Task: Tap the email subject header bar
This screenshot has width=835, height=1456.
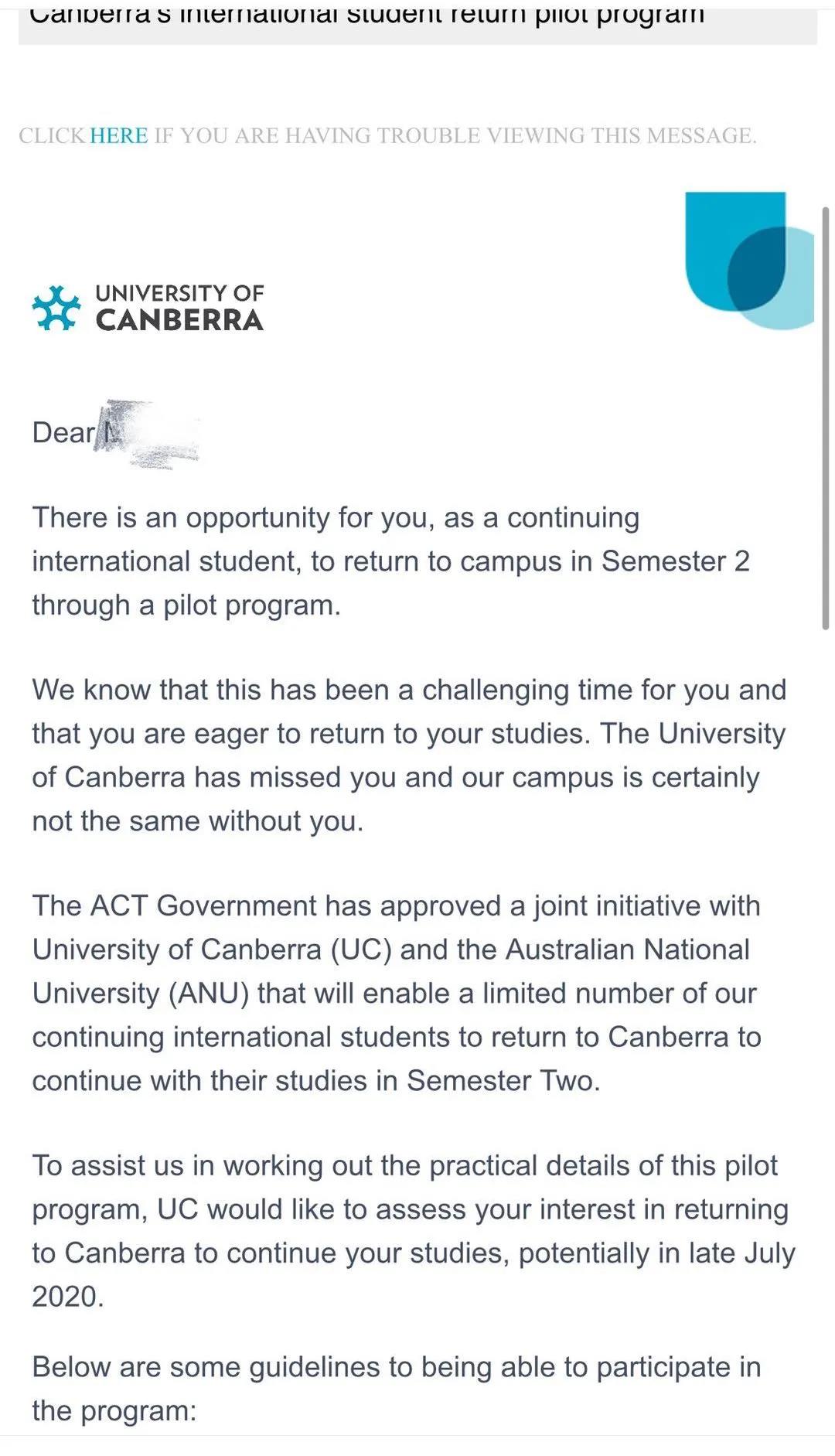Action: pos(417,22)
